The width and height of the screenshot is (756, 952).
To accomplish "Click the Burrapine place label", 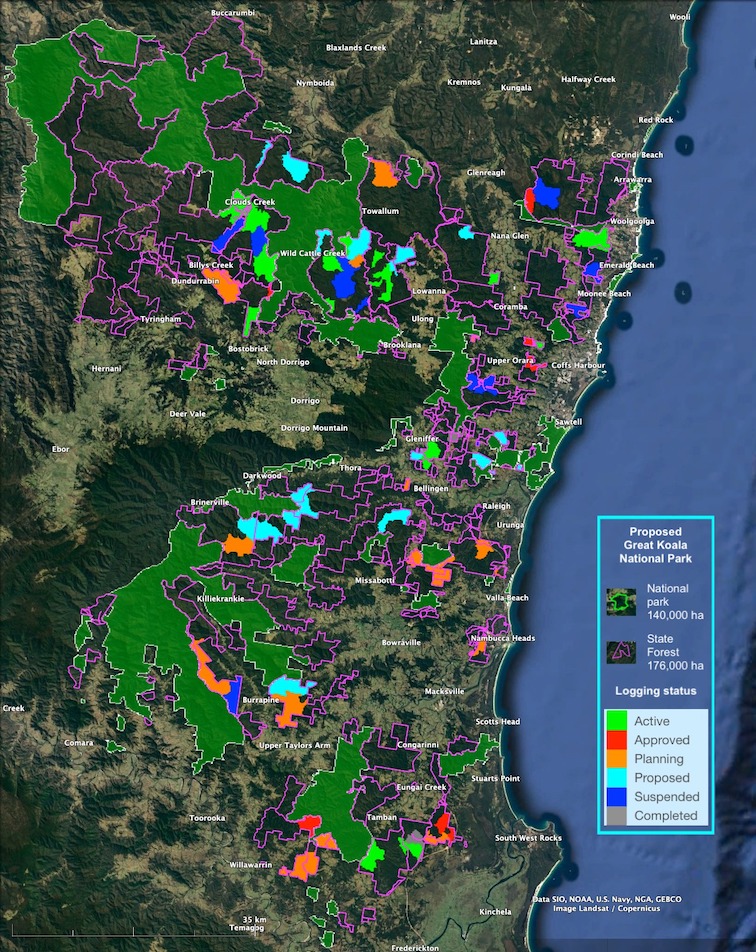I will (x=261, y=700).
